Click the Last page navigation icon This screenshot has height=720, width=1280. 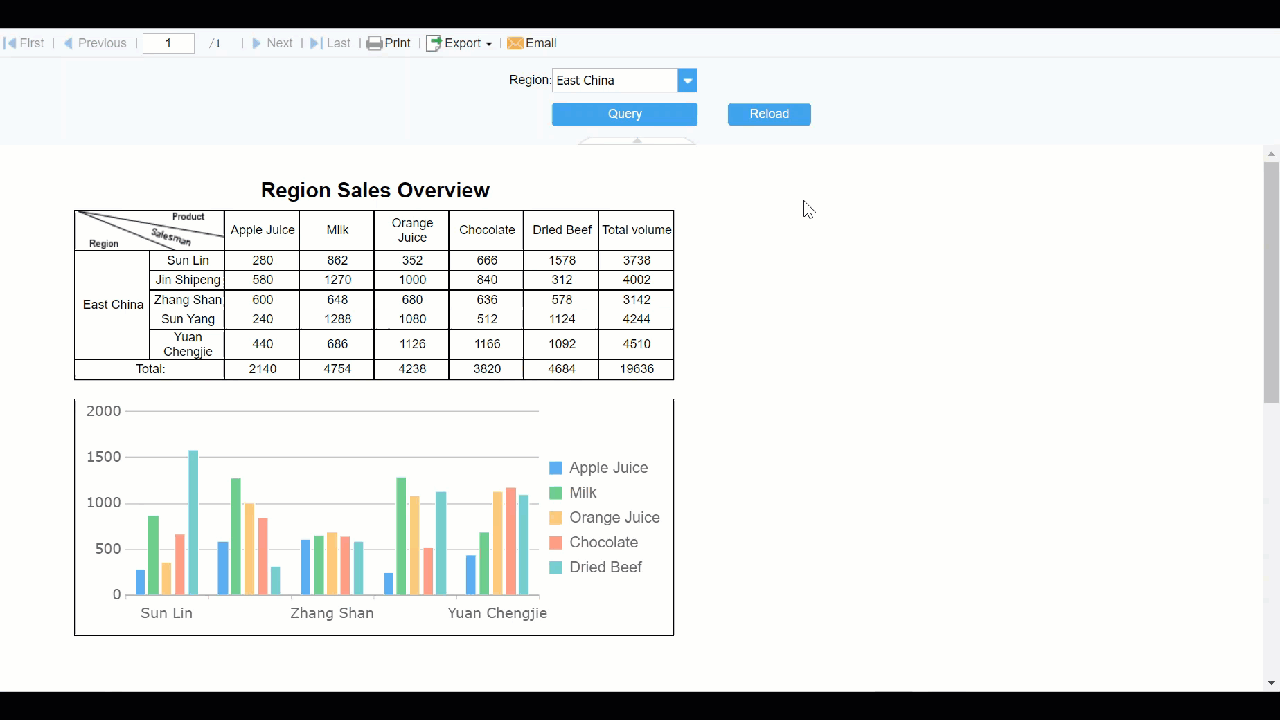pyautogui.click(x=317, y=42)
